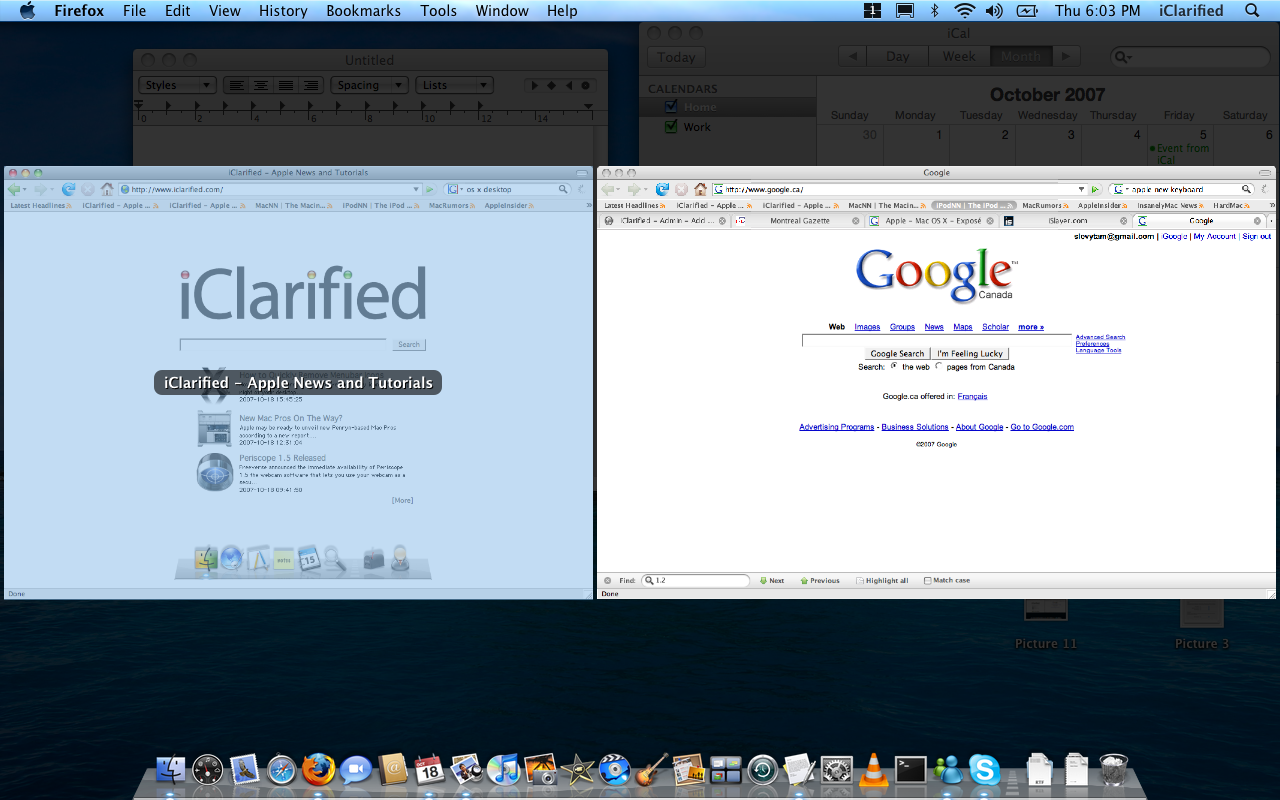Expand the Spacing dropdown
This screenshot has width=1280, height=800.
point(369,85)
